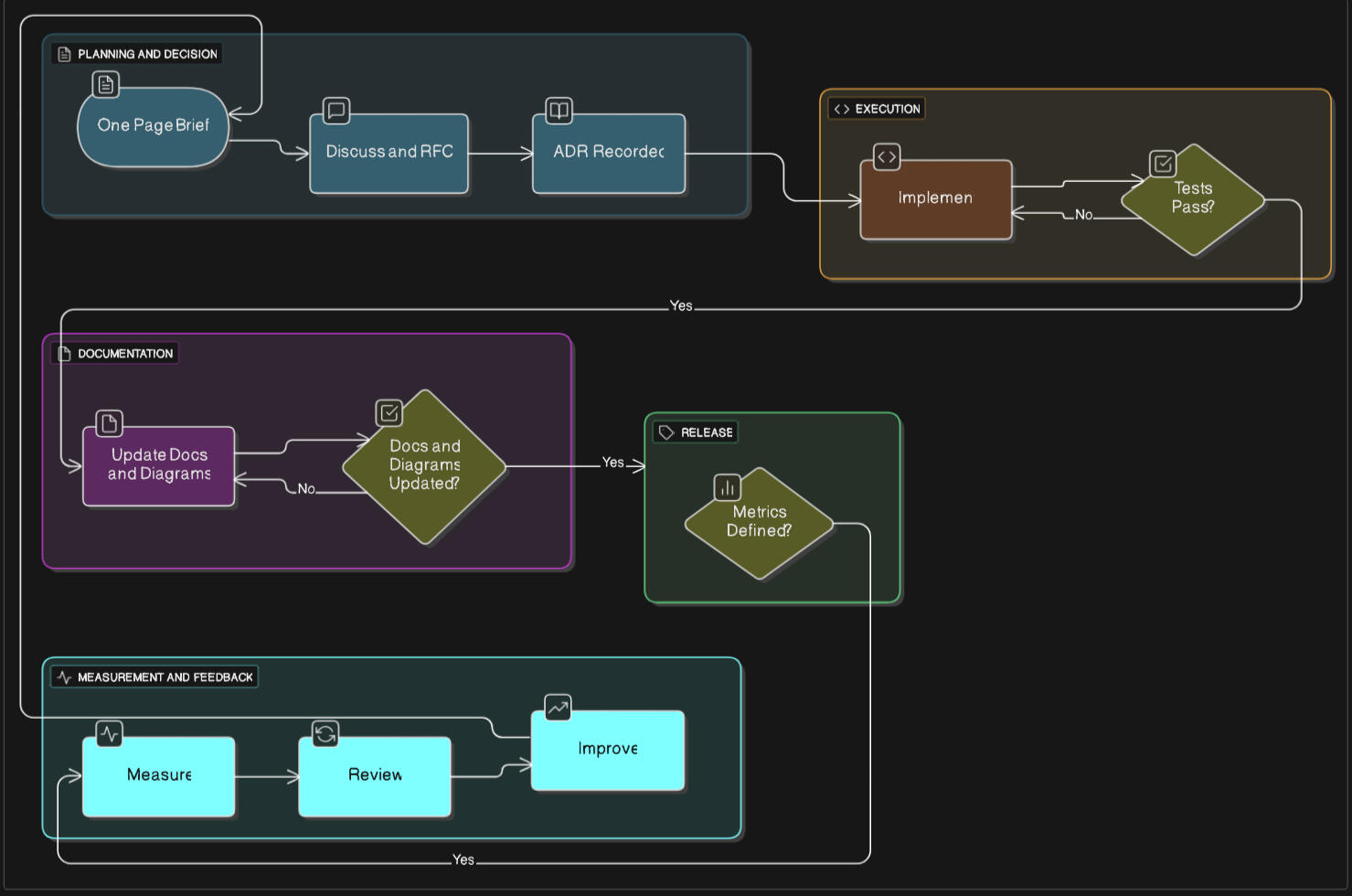Click the bar chart icon on Metrics Defined

[x=728, y=487]
